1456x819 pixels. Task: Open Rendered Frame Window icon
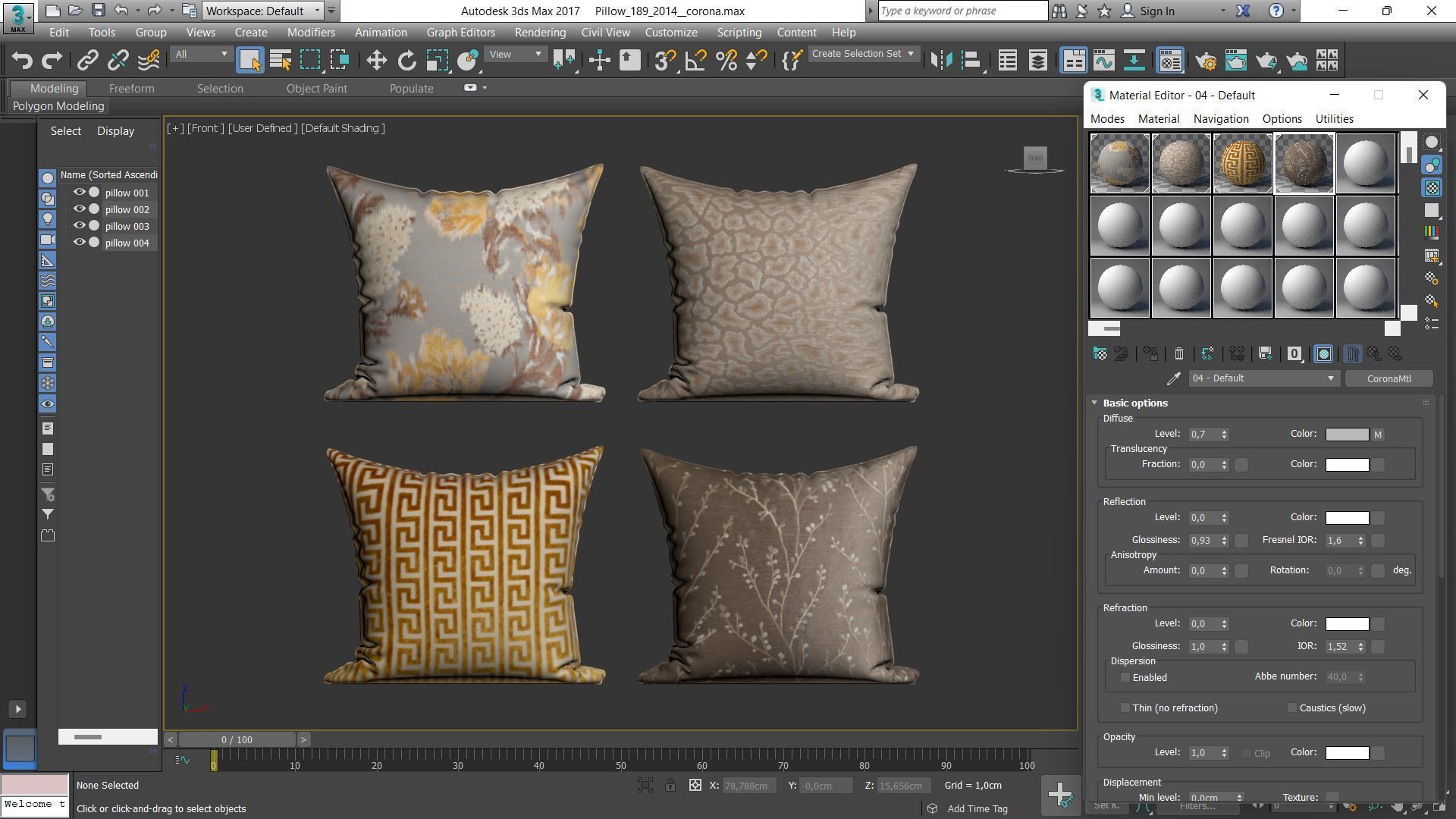coord(1235,61)
